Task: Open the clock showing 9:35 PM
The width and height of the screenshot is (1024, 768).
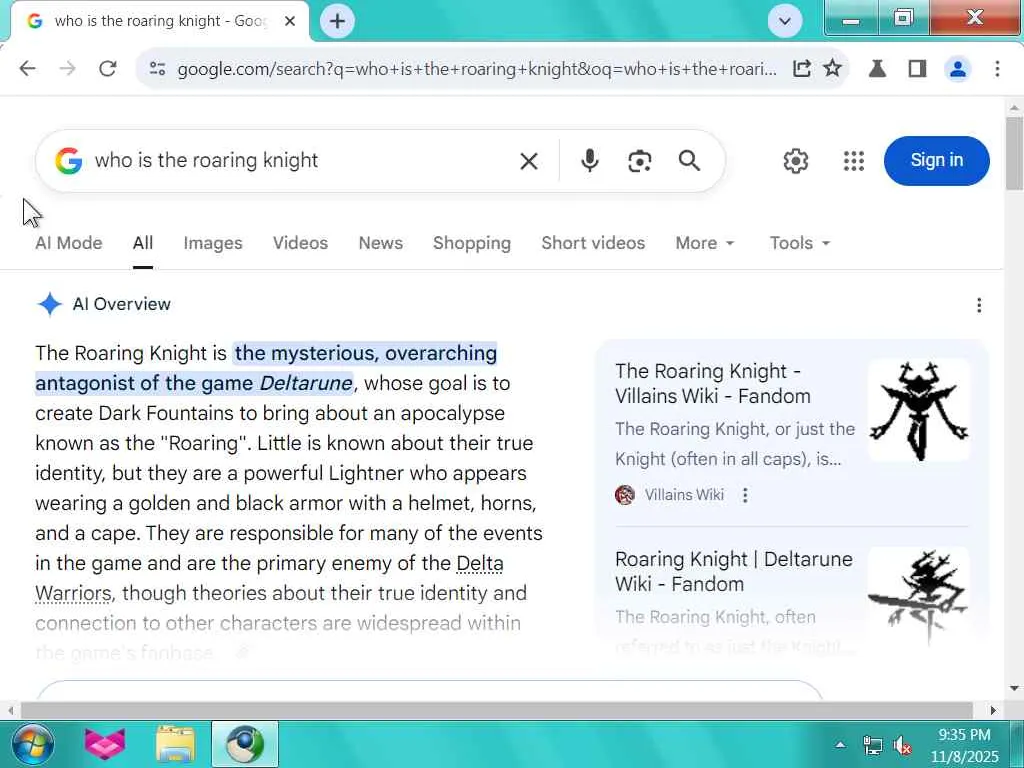Action: click(x=965, y=745)
